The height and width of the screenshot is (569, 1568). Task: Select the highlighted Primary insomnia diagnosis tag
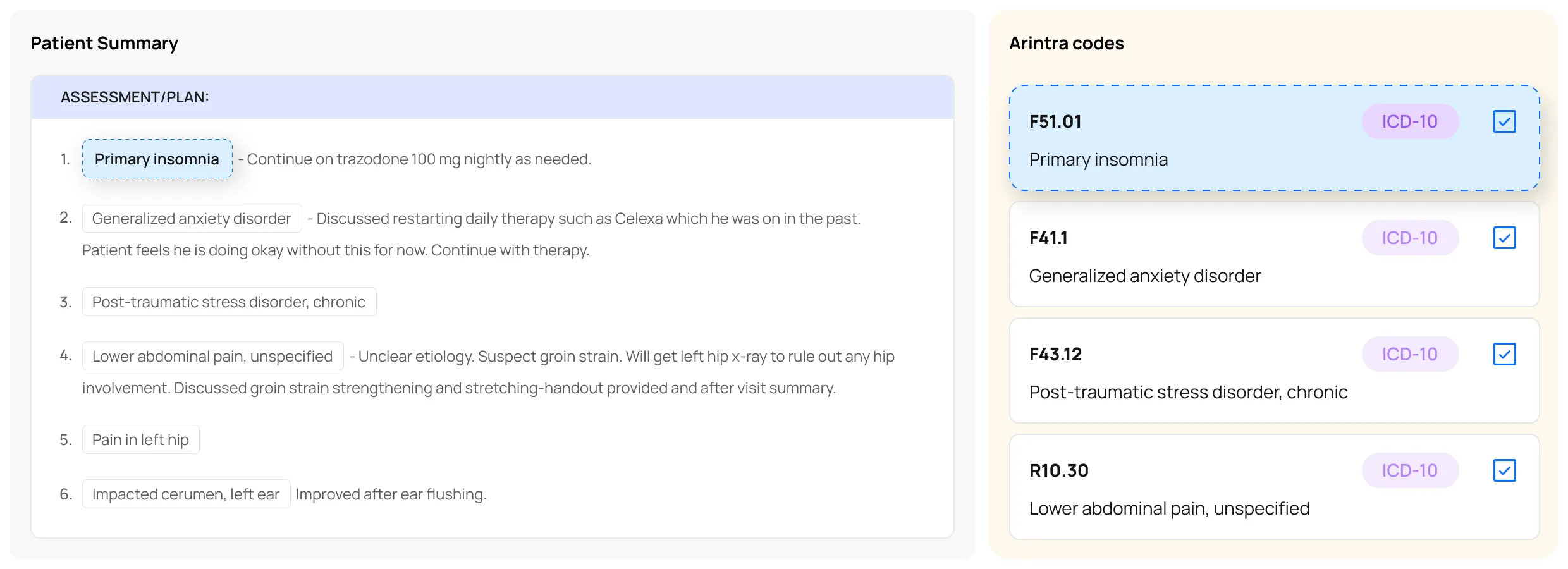[157, 159]
